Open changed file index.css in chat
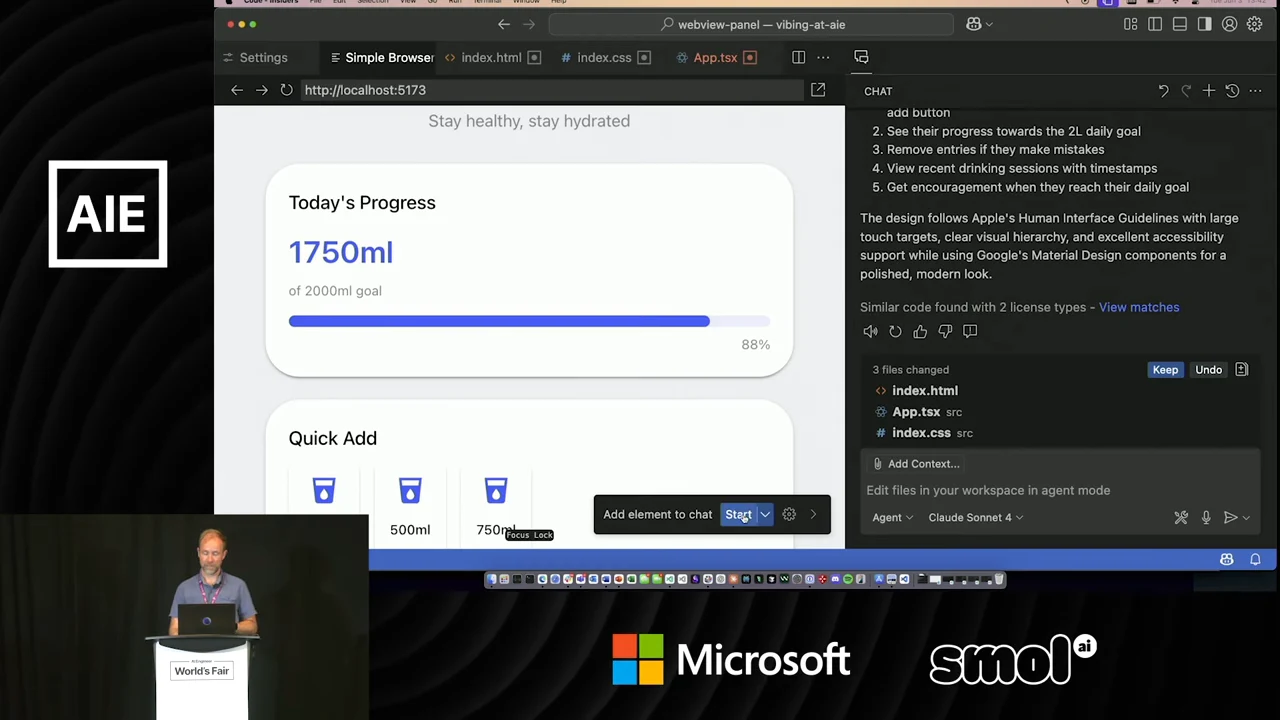The height and width of the screenshot is (720, 1280). tap(921, 433)
